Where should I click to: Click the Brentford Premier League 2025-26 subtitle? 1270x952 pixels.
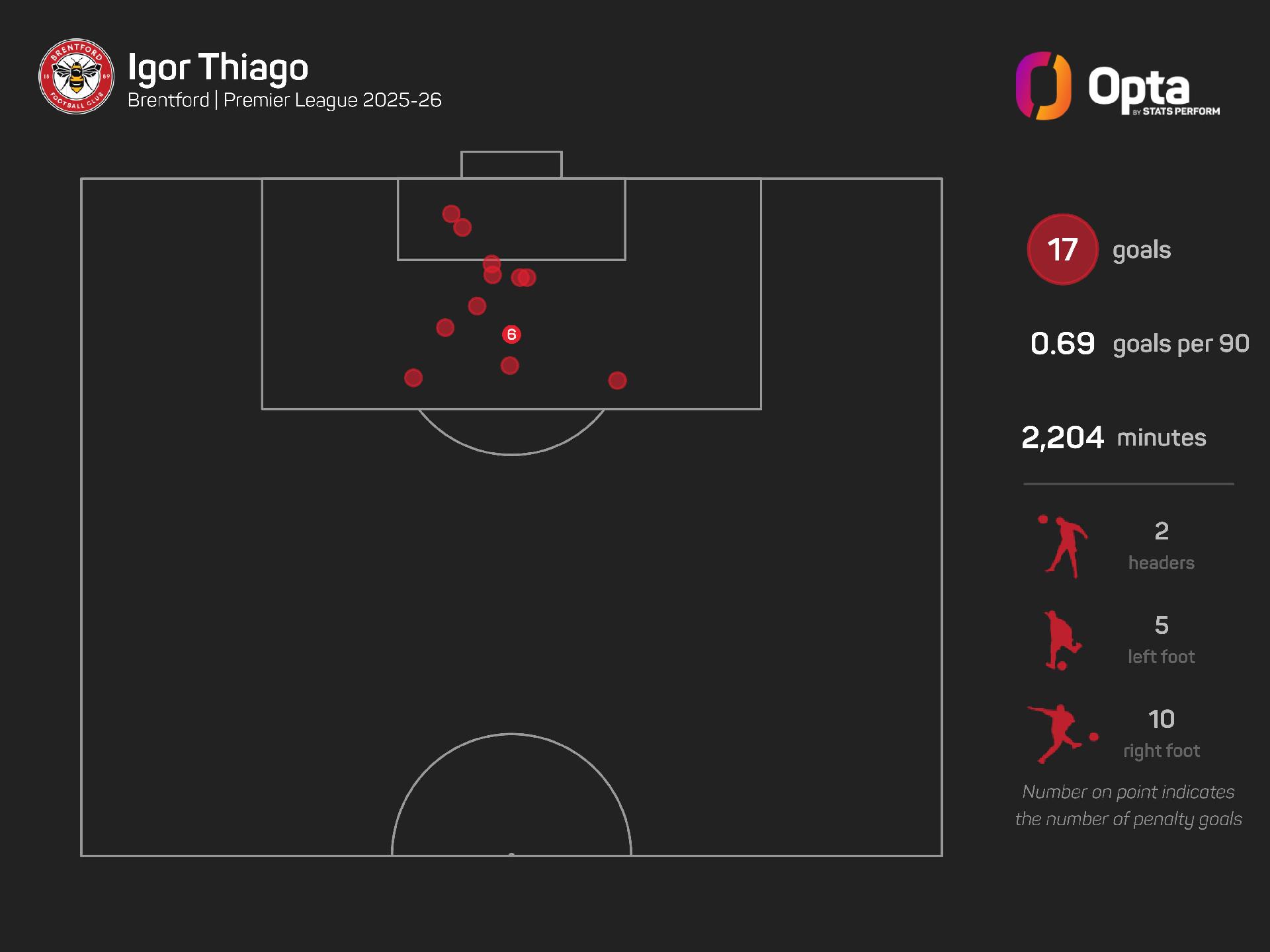tap(284, 100)
